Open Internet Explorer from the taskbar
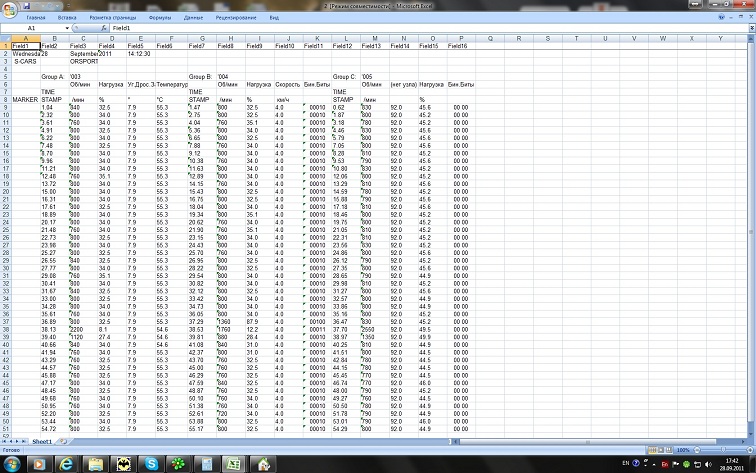Image resolution: width=756 pixels, height=473 pixels. (x=66, y=464)
